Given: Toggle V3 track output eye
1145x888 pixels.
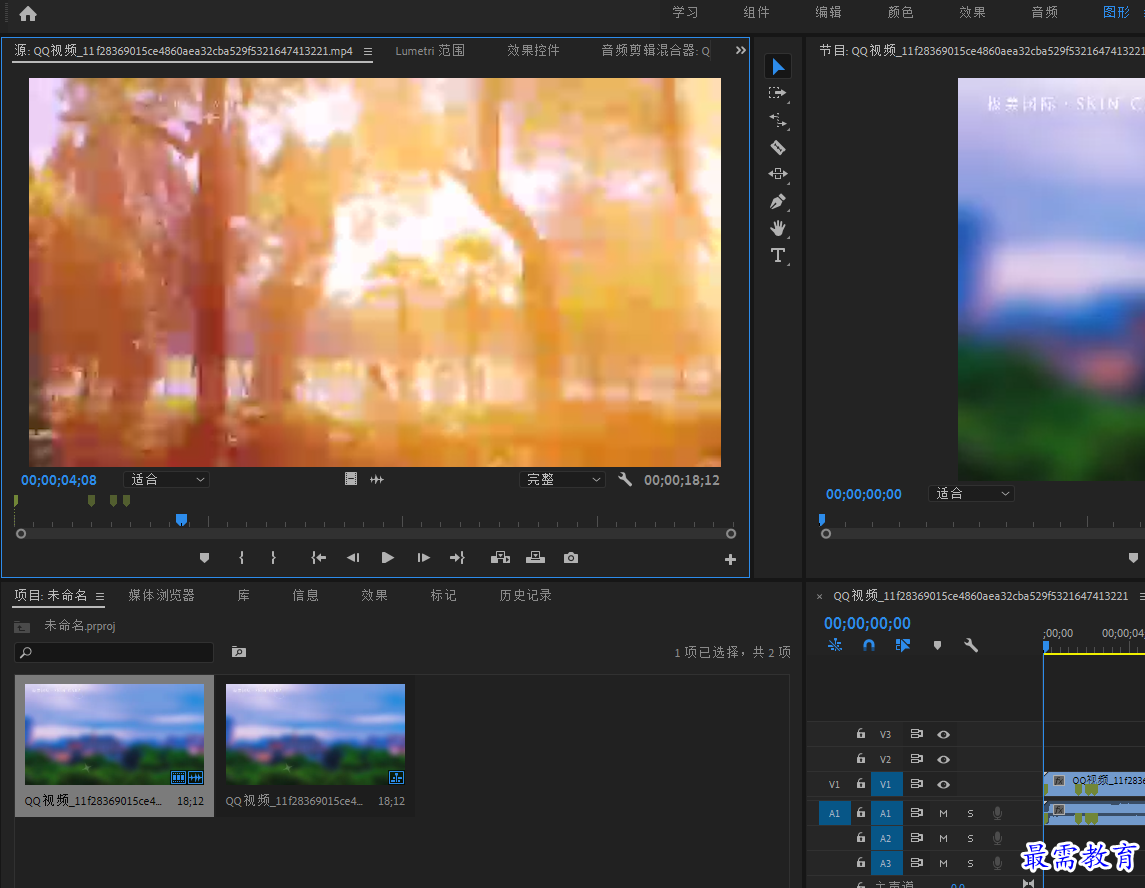Looking at the screenshot, I should coord(943,735).
